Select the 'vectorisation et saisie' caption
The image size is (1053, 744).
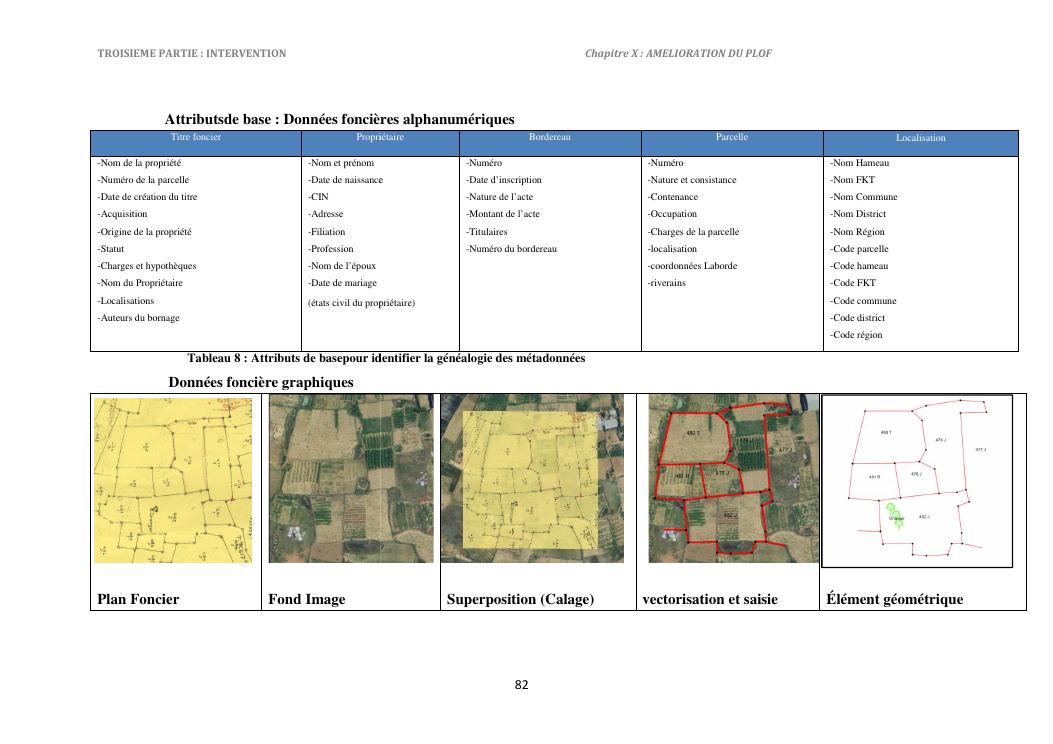(711, 599)
